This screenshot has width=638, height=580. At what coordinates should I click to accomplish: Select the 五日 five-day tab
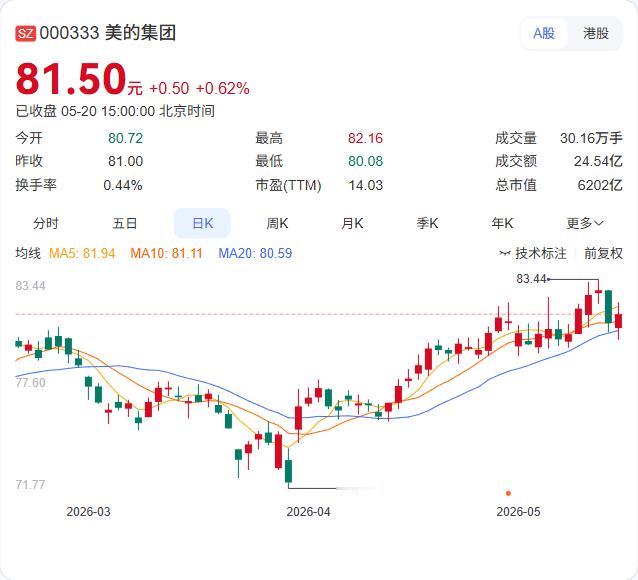pos(125,223)
